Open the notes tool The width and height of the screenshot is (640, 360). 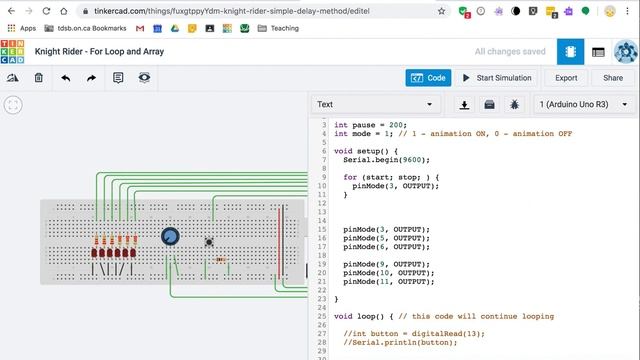click(x=118, y=78)
